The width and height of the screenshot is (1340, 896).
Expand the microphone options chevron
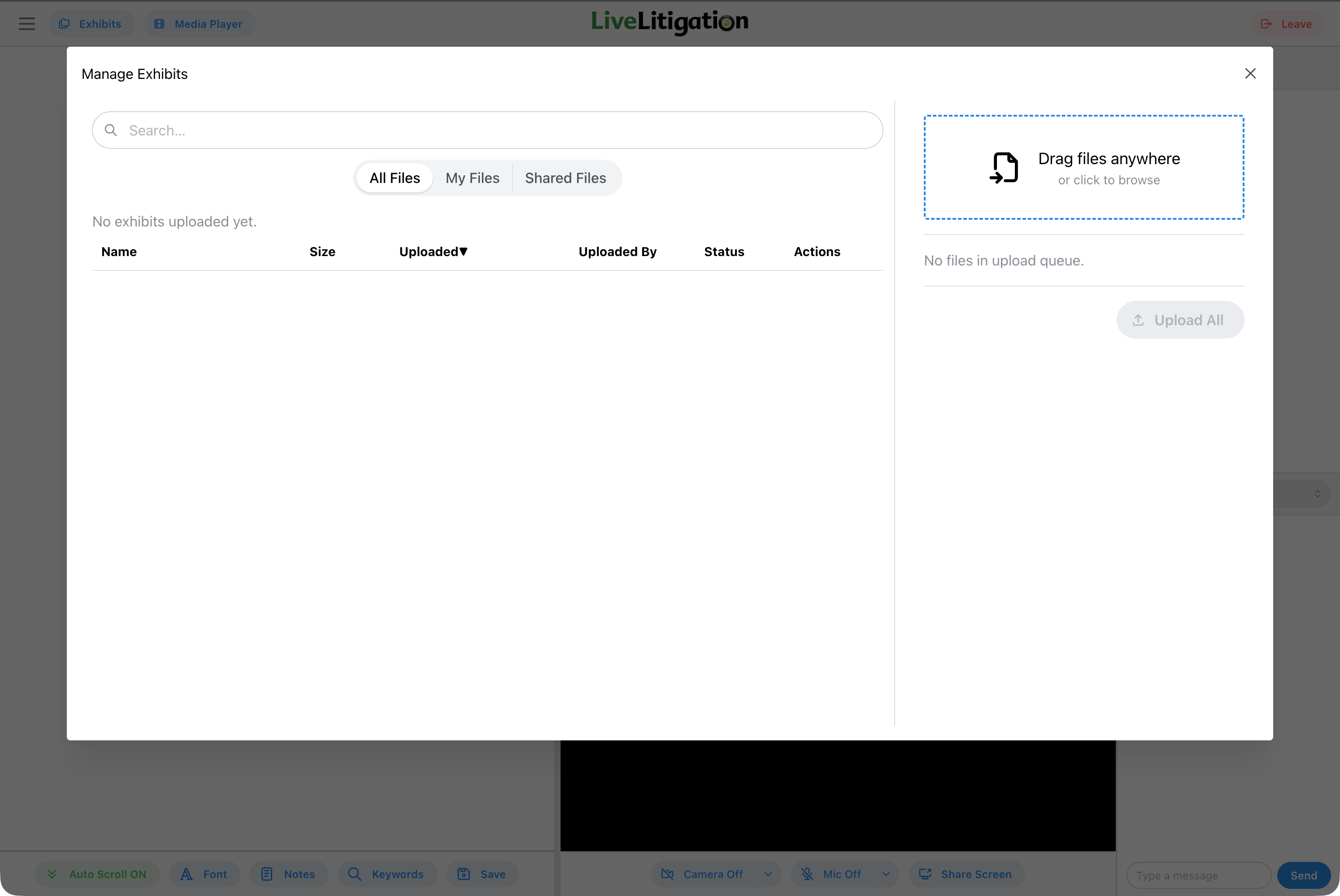point(886,874)
